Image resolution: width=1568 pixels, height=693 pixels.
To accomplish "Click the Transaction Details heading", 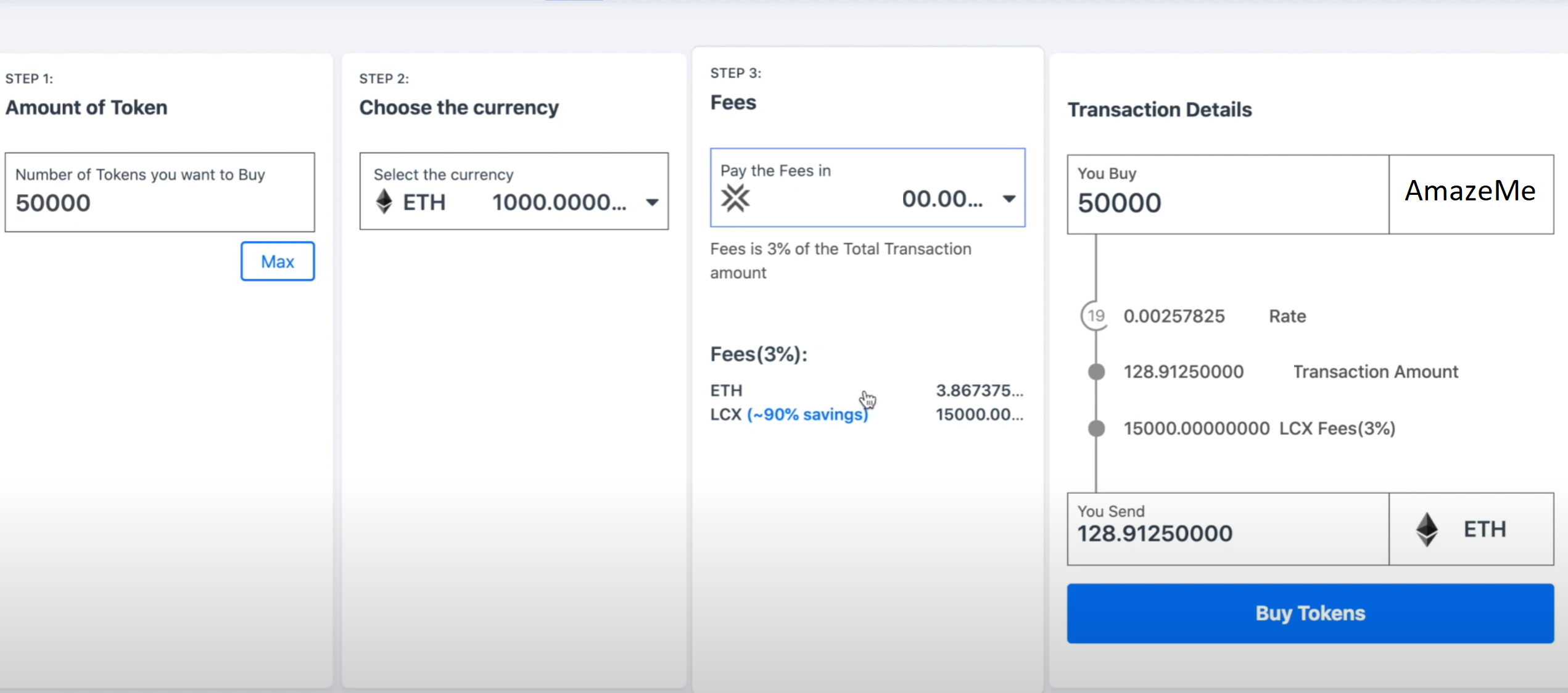I will point(1160,110).
